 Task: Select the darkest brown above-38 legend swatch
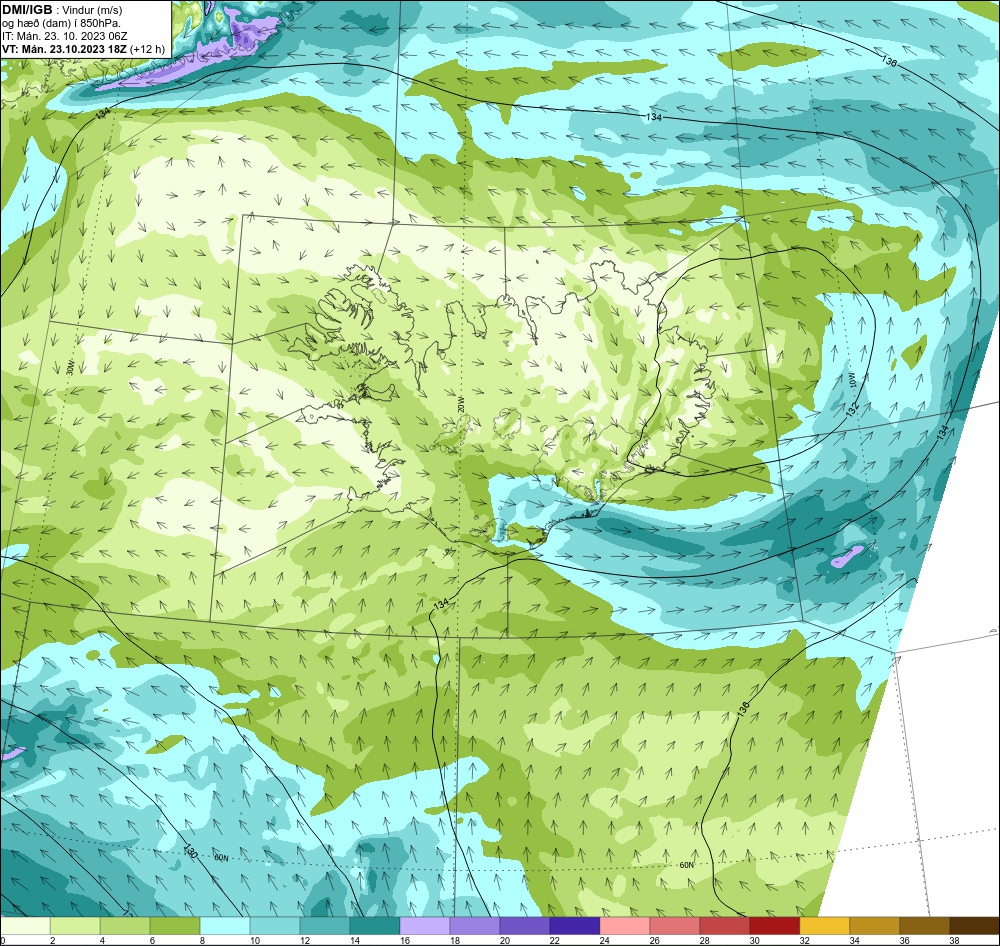[x=974, y=926]
